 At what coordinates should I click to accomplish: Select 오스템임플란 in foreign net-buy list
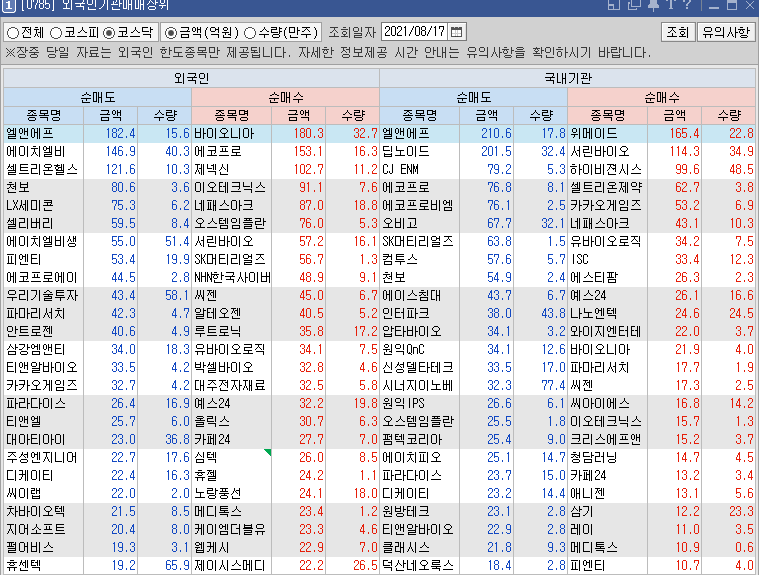[x=230, y=224]
